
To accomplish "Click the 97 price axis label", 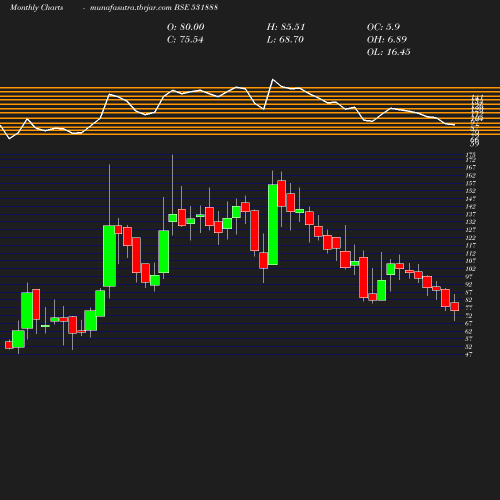I will (469, 276).
